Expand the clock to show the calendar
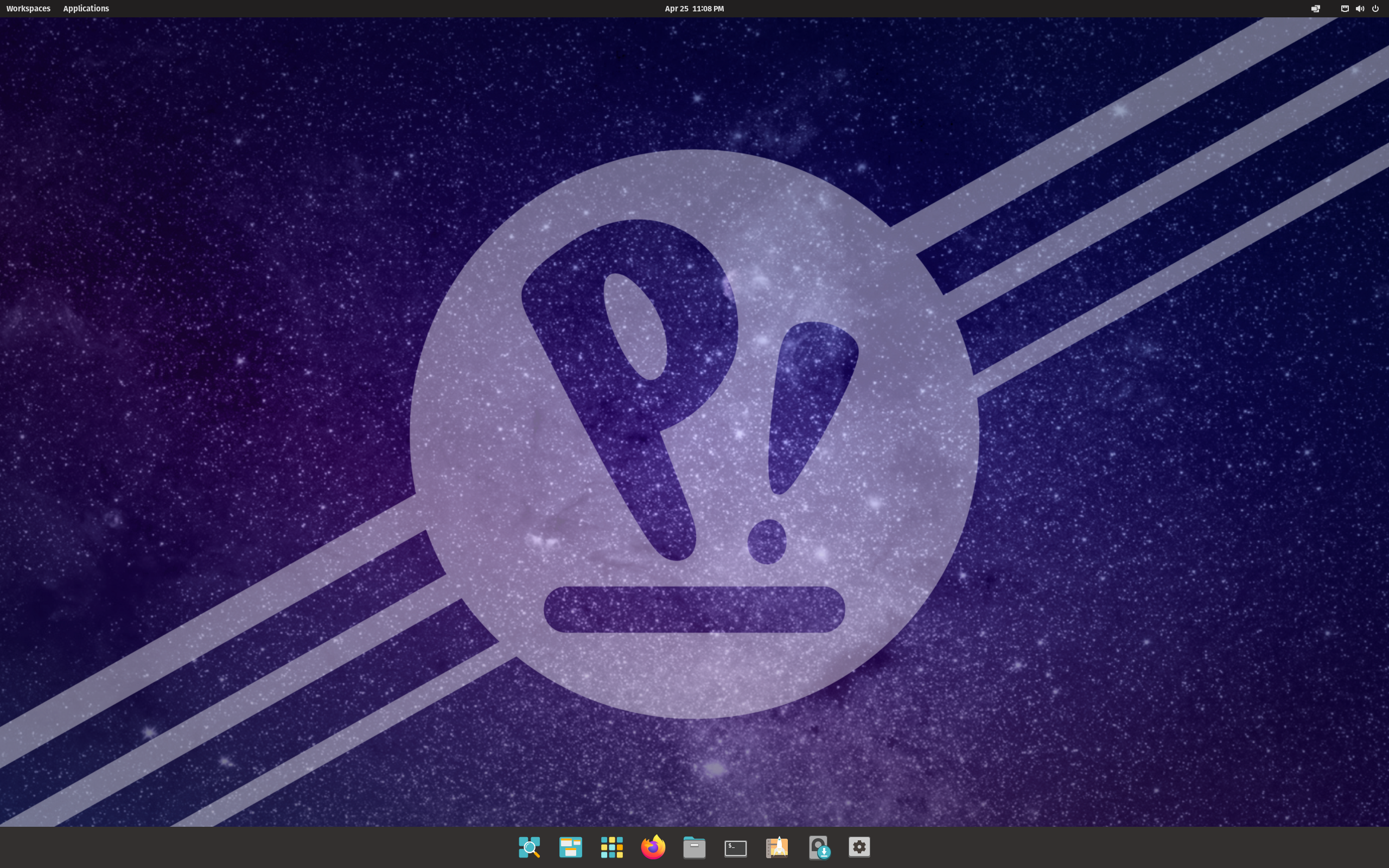 (693, 8)
